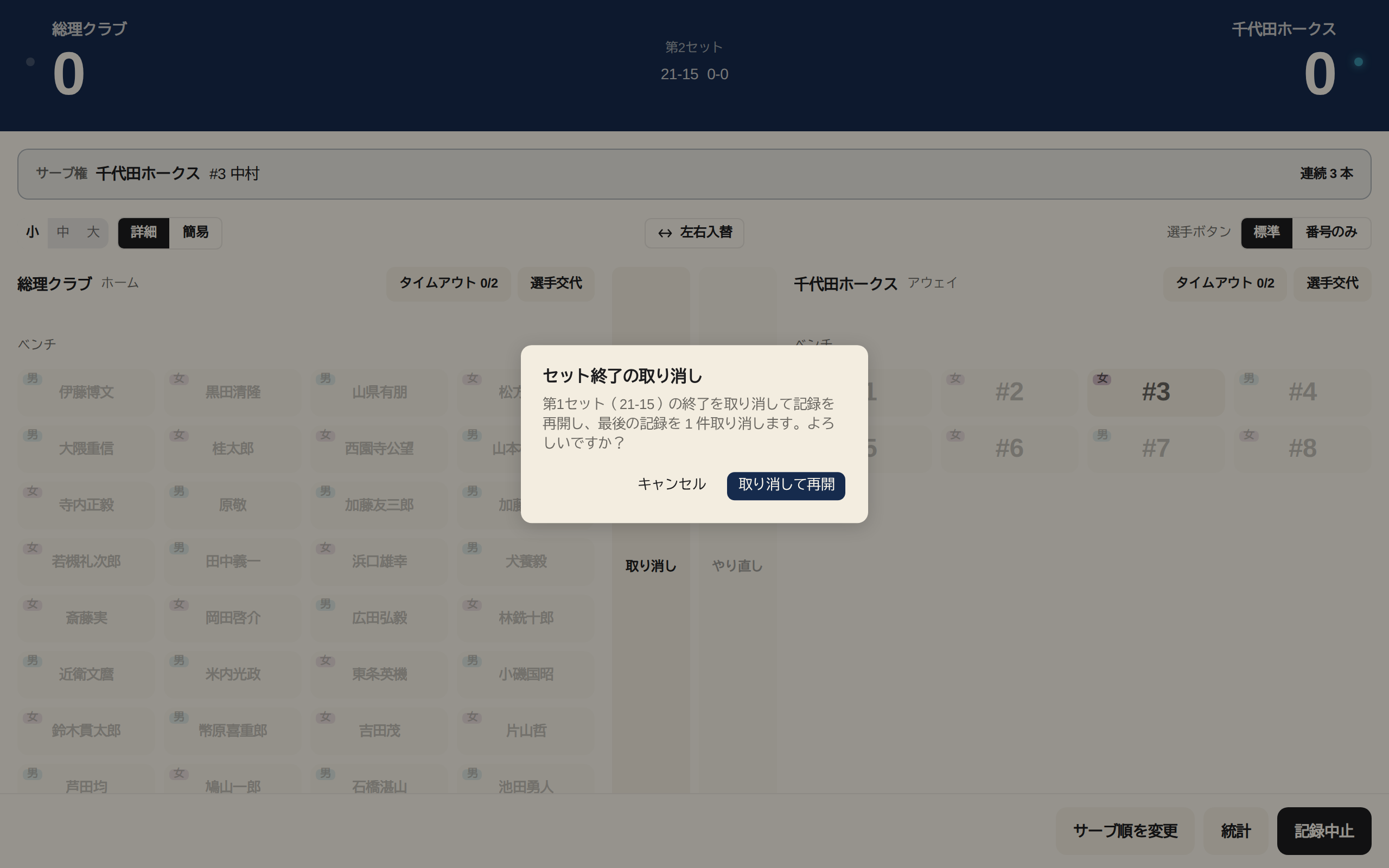Select bench player 西園寺公望

click(x=379, y=448)
